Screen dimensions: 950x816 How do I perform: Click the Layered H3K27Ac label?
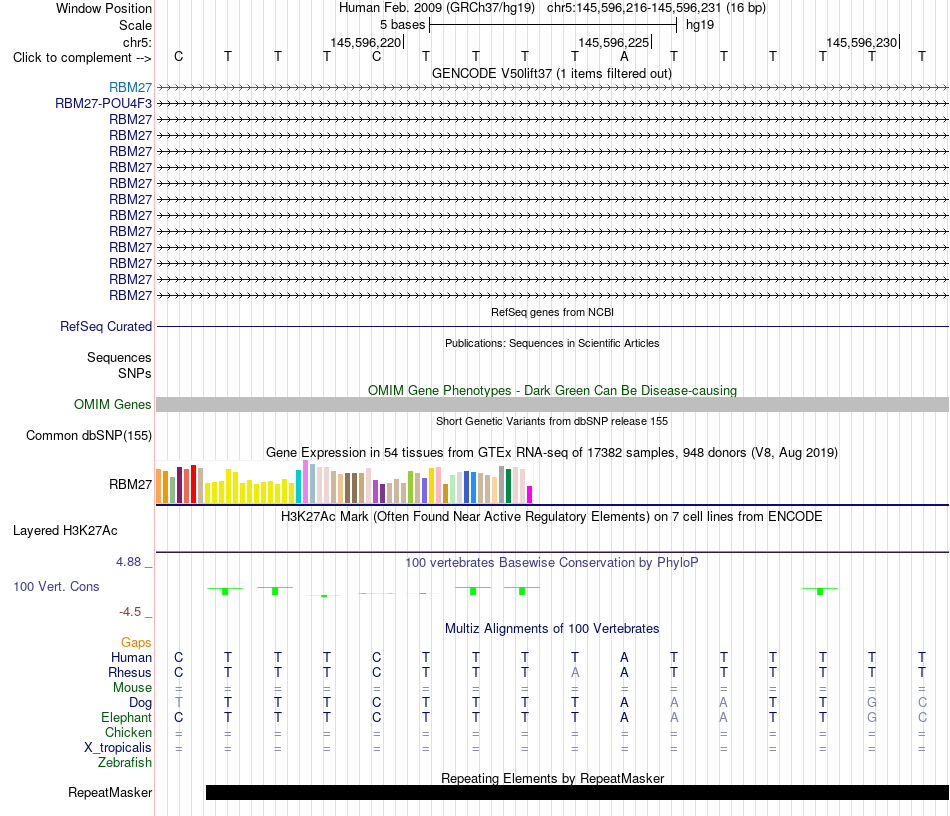(65, 531)
